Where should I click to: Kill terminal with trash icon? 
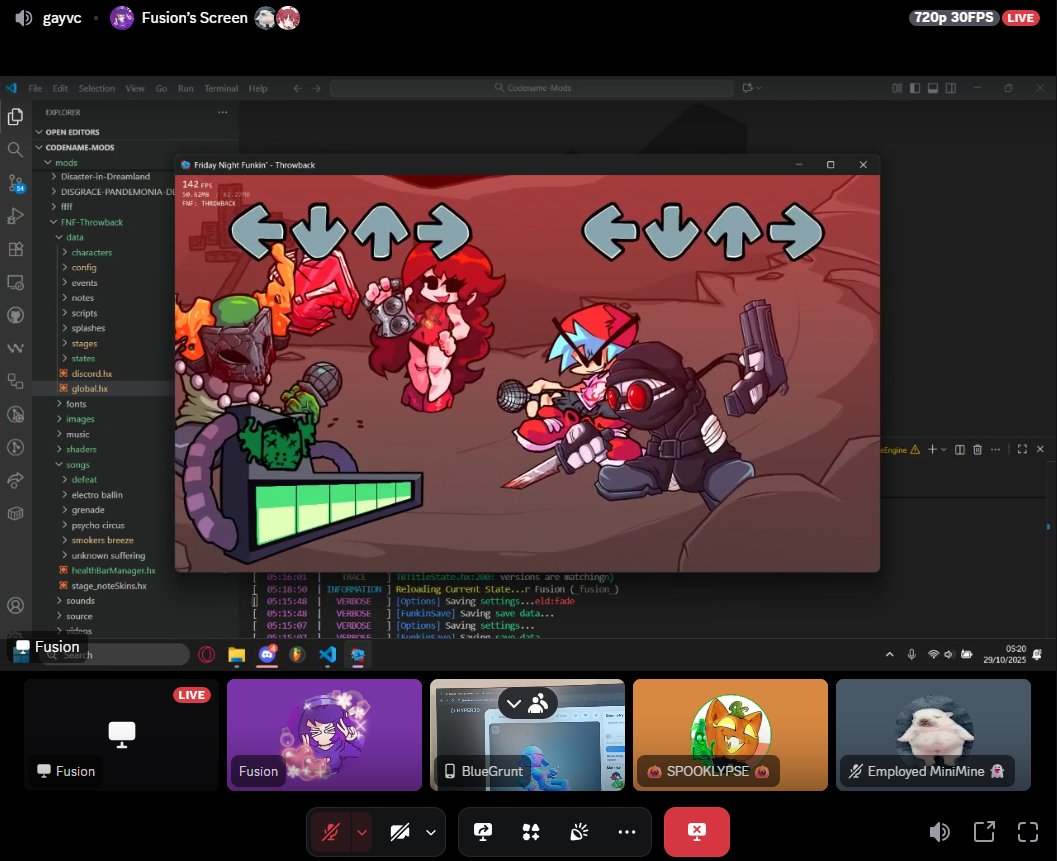pos(977,449)
